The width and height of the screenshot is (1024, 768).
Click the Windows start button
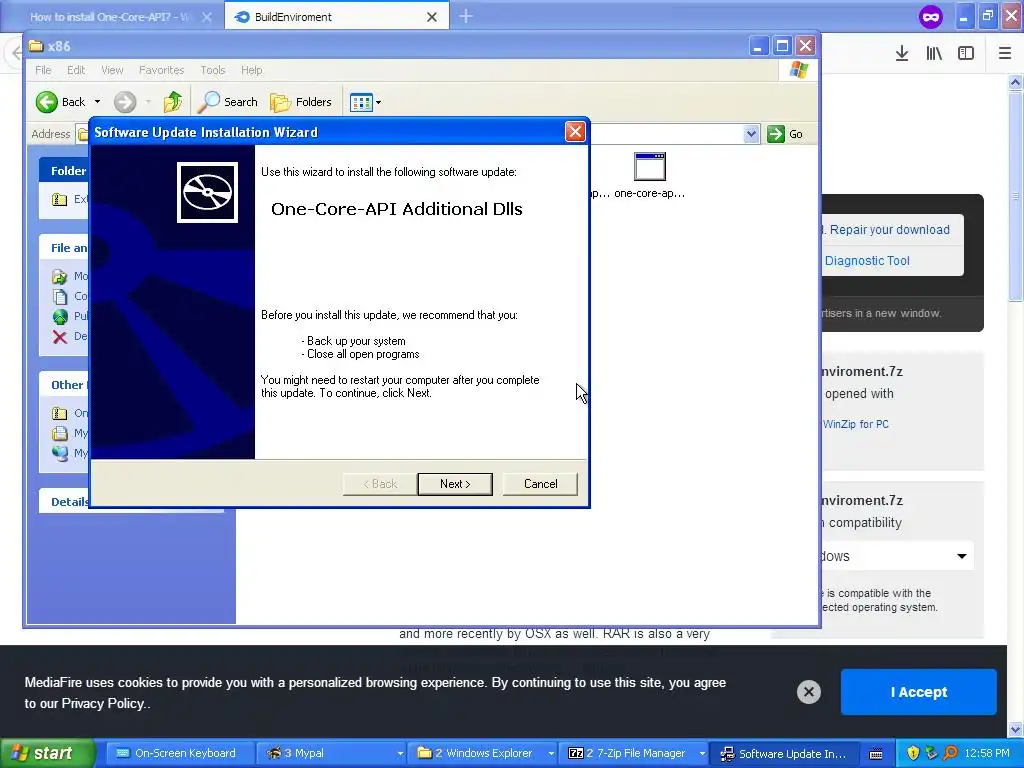click(47, 753)
